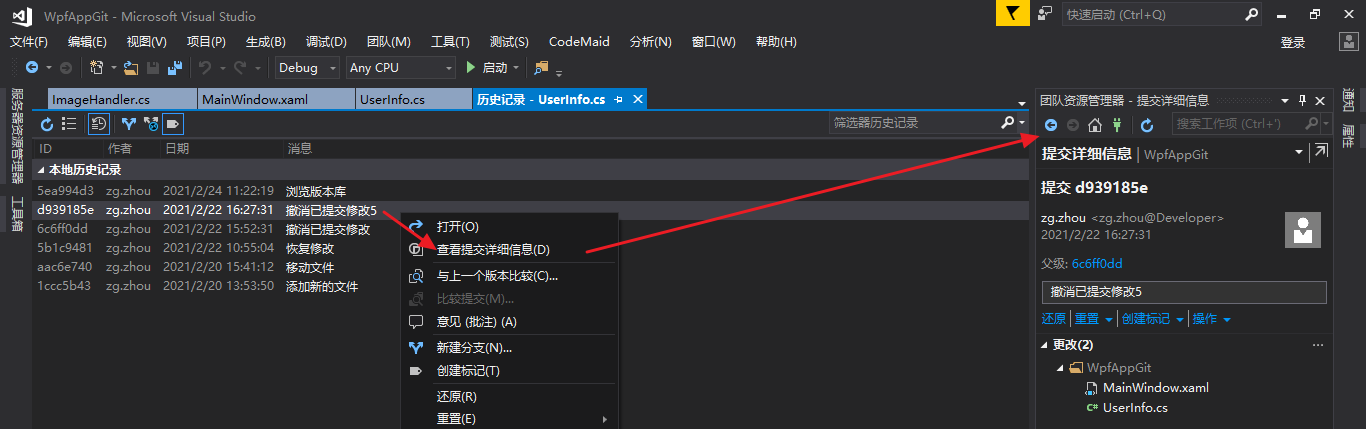Click the 快速启动 search box

pos(1162,14)
